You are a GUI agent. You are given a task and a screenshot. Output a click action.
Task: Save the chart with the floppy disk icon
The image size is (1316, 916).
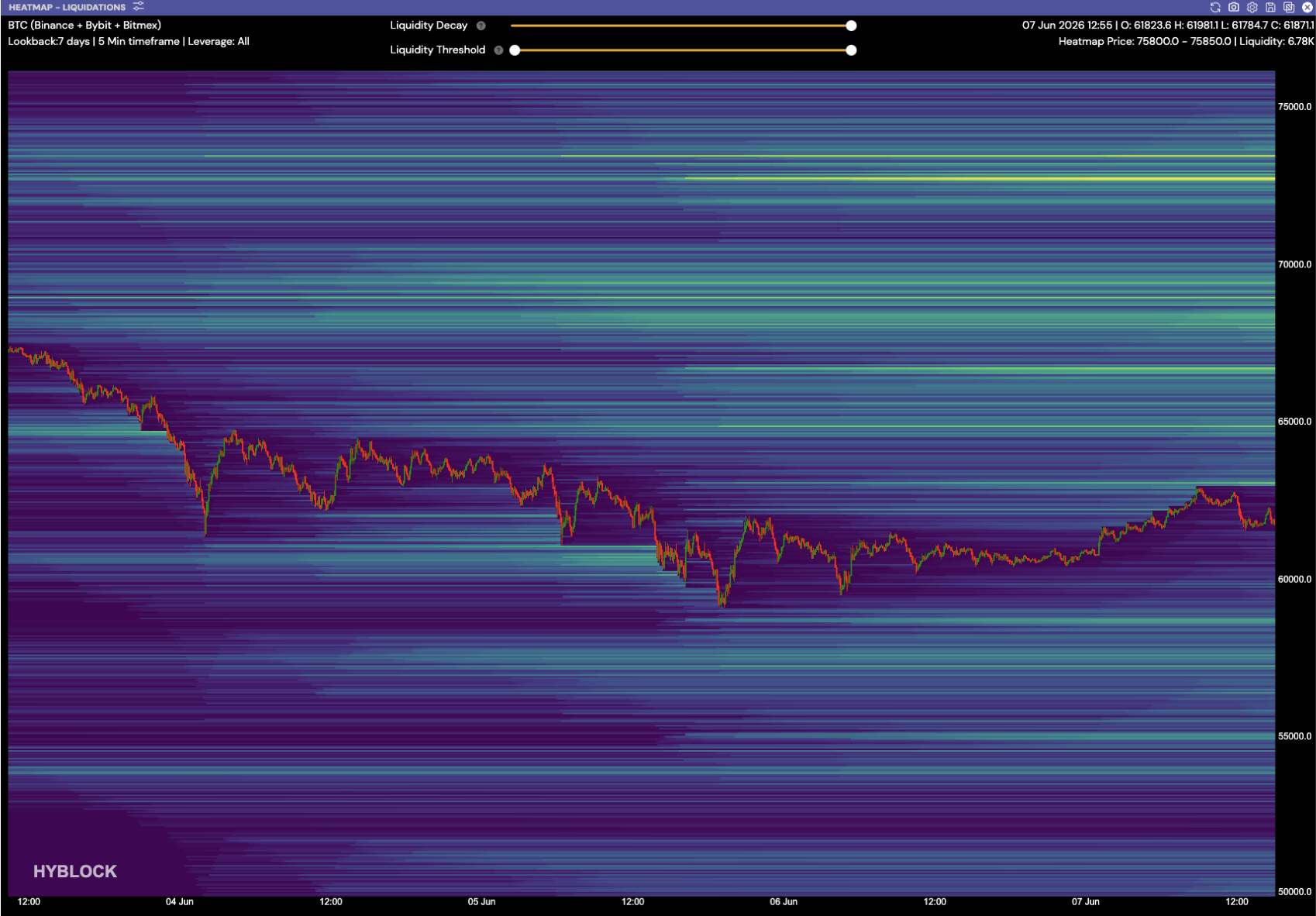click(1270, 7)
